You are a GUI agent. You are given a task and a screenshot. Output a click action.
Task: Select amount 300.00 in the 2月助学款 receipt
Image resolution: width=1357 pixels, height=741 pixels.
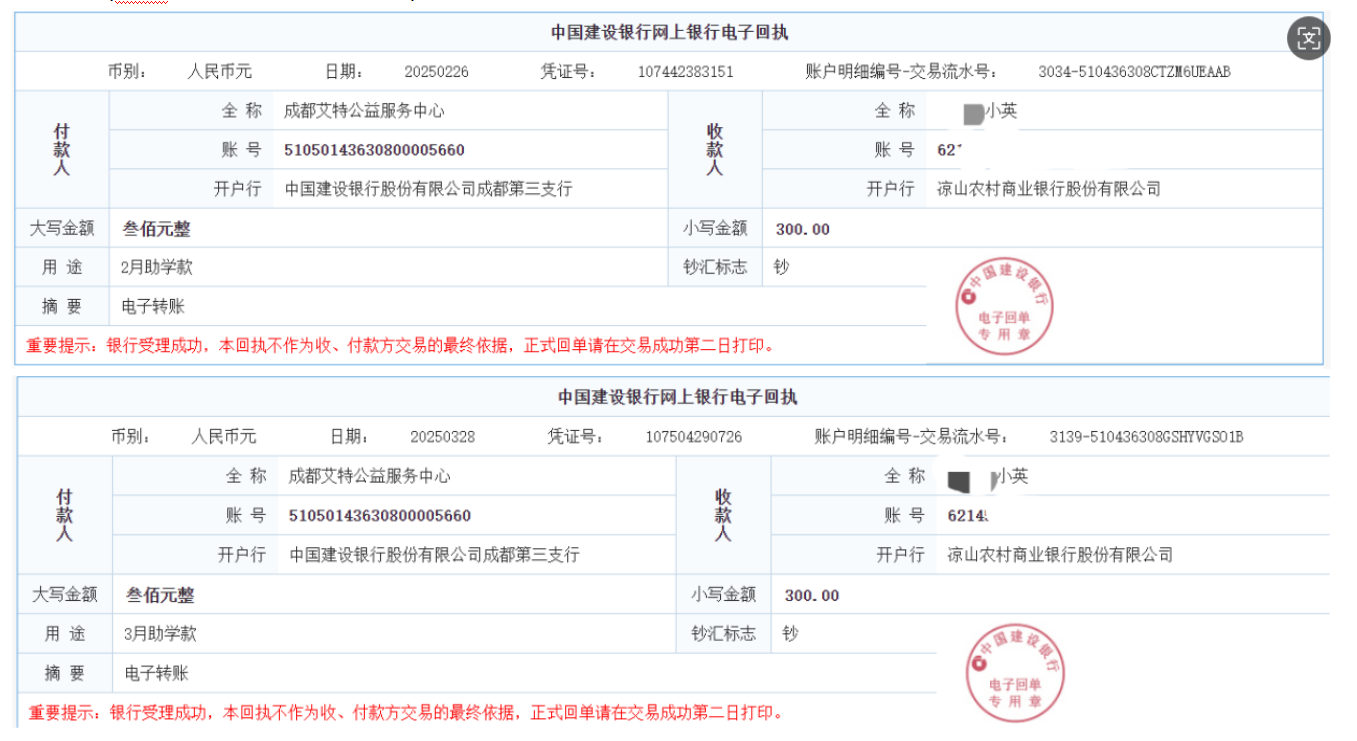coord(803,229)
